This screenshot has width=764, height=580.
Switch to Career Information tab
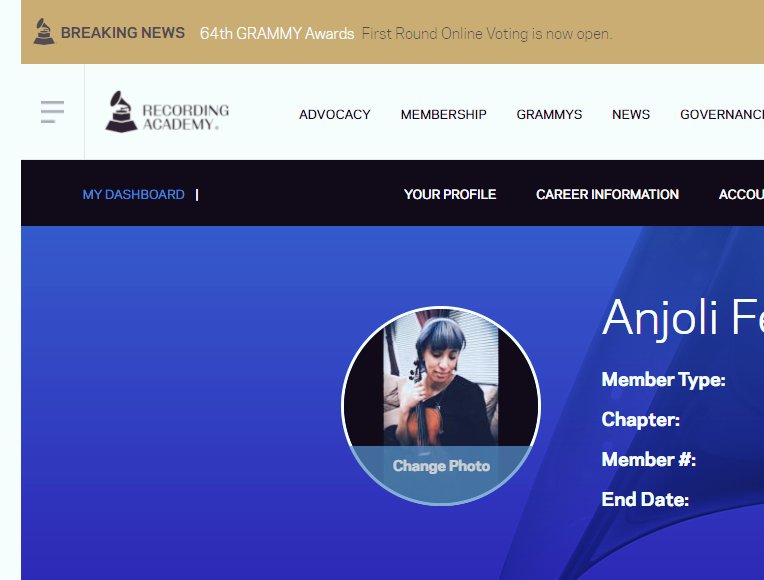point(607,194)
